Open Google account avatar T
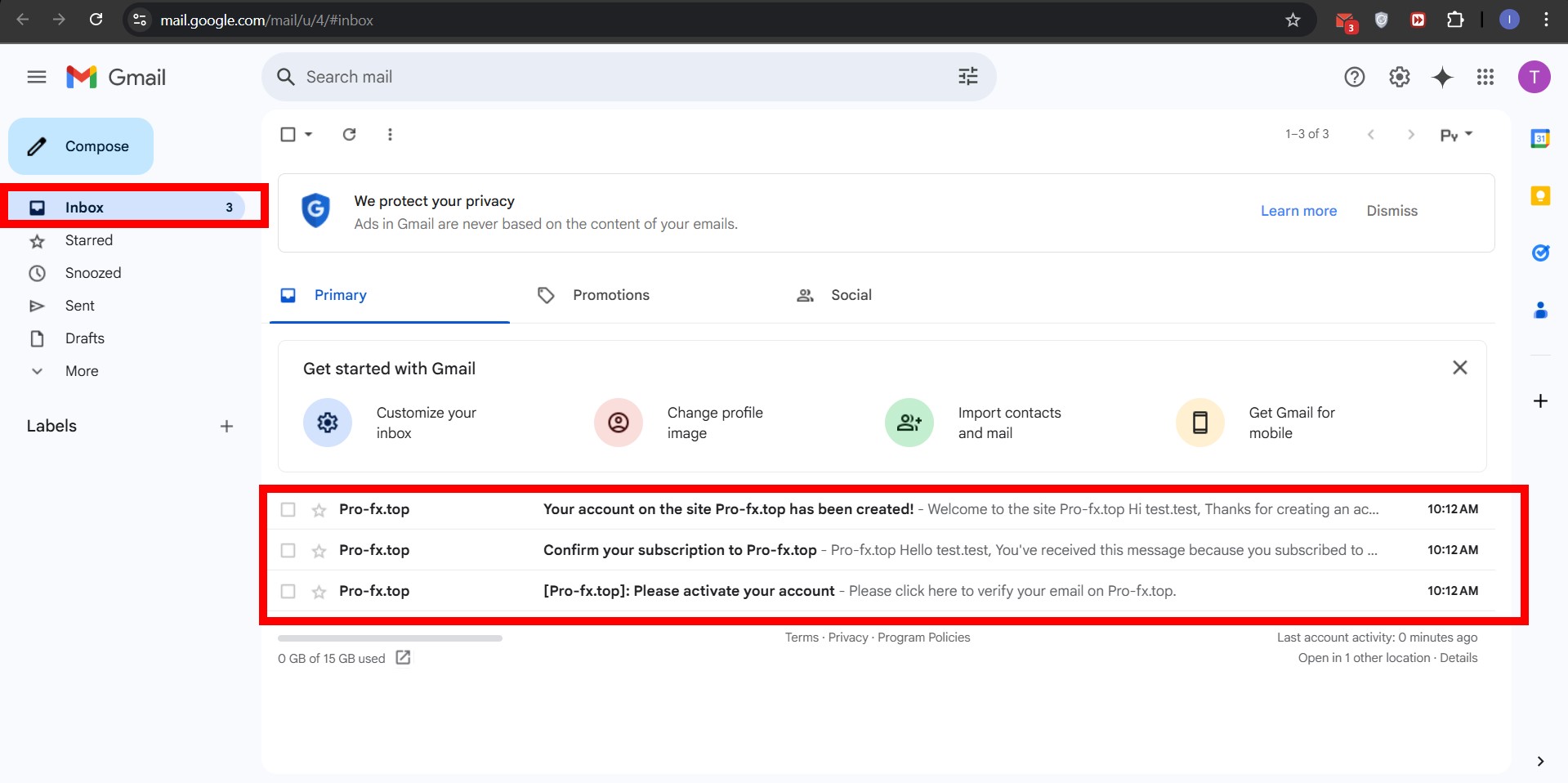 tap(1534, 77)
